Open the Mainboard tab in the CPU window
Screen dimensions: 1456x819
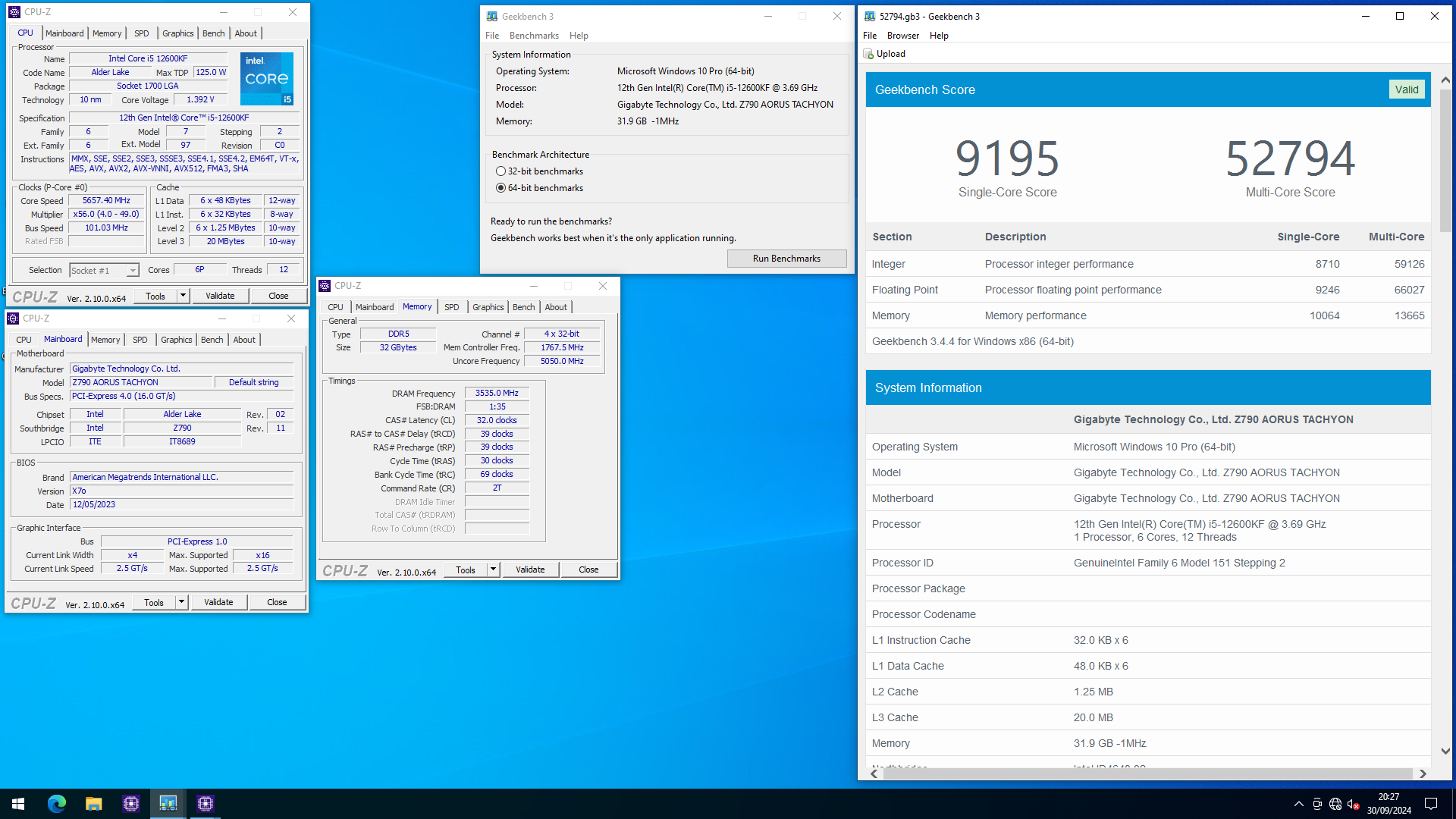click(x=64, y=33)
